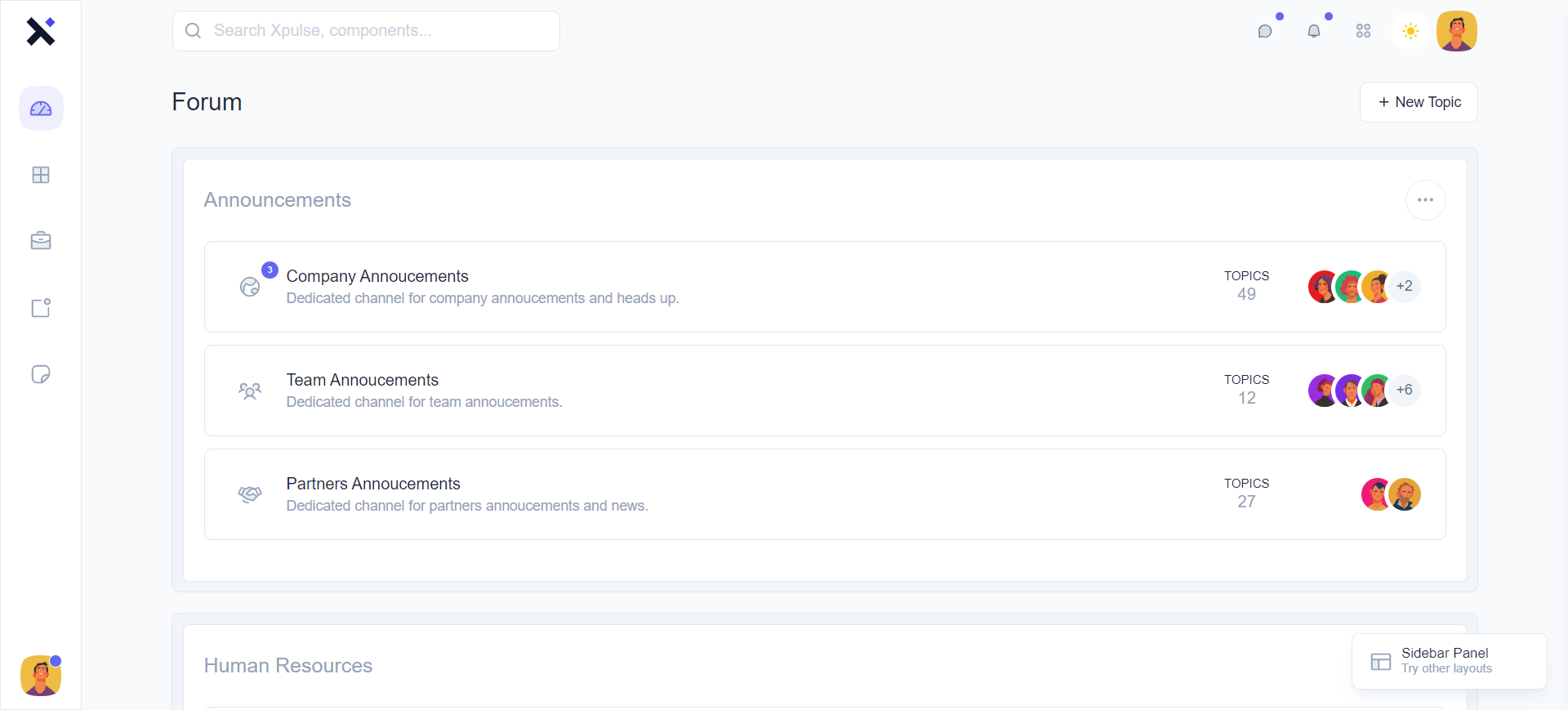Click the search Xpulse input field
Screen dimensions: 1568x710
point(366,31)
